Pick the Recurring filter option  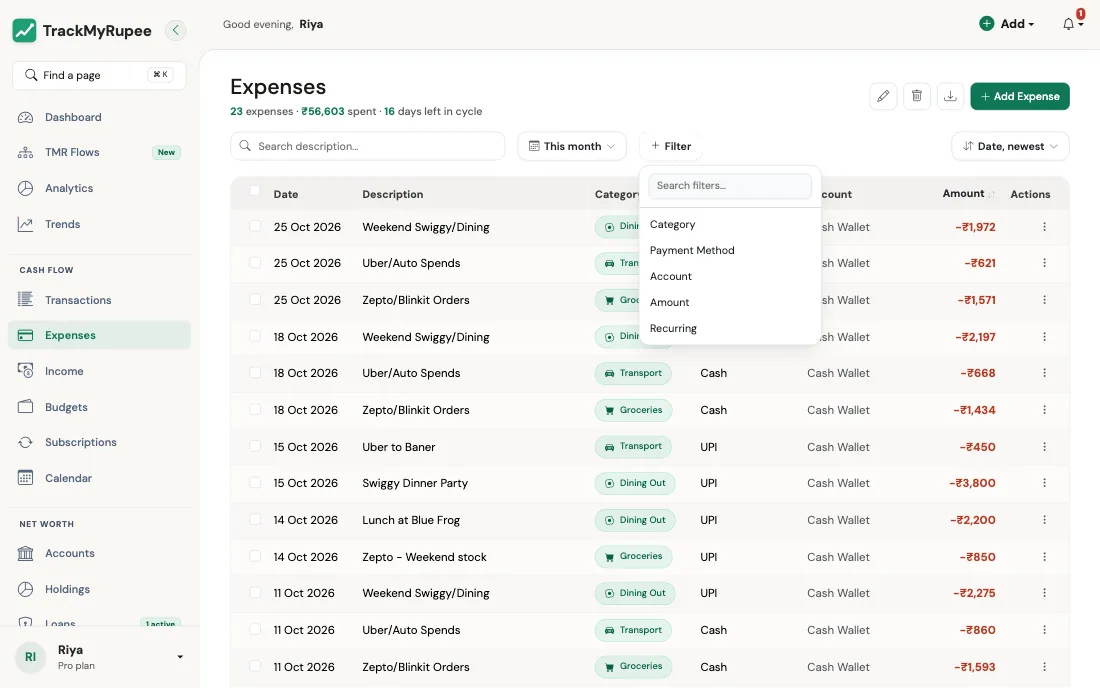coord(730,328)
